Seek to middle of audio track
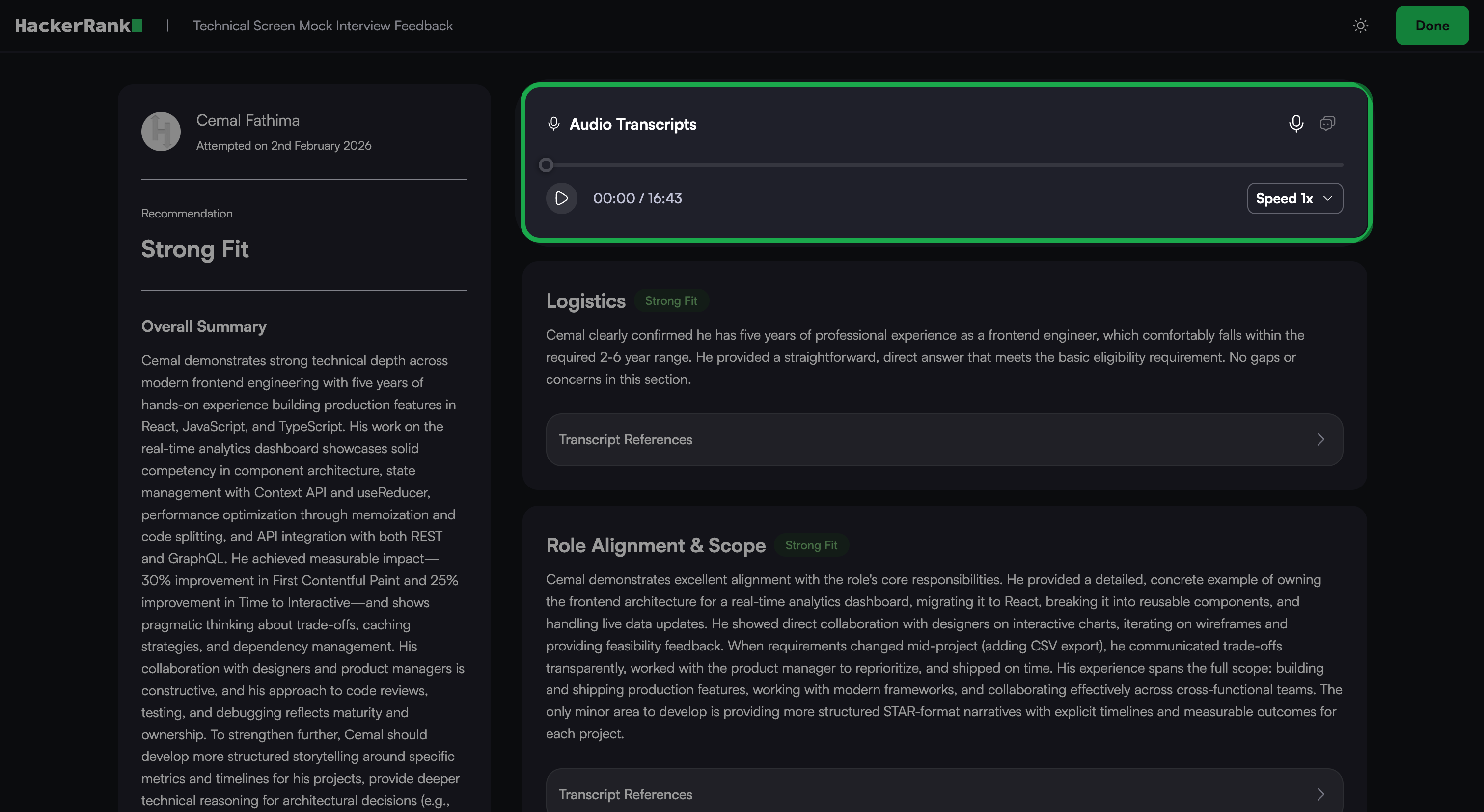Screen dimensions: 1484x812 pos(945,165)
